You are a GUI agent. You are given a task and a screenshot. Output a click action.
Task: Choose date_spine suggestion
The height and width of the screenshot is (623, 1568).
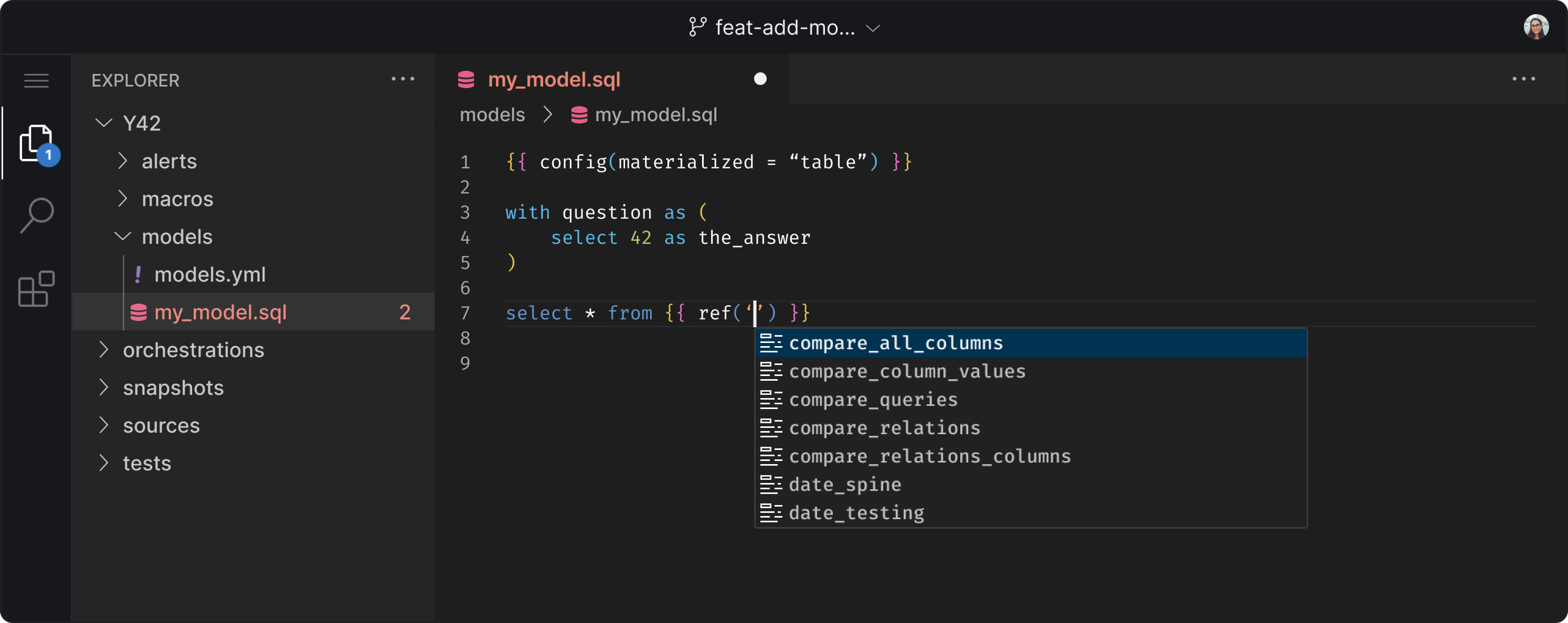(x=844, y=485)
